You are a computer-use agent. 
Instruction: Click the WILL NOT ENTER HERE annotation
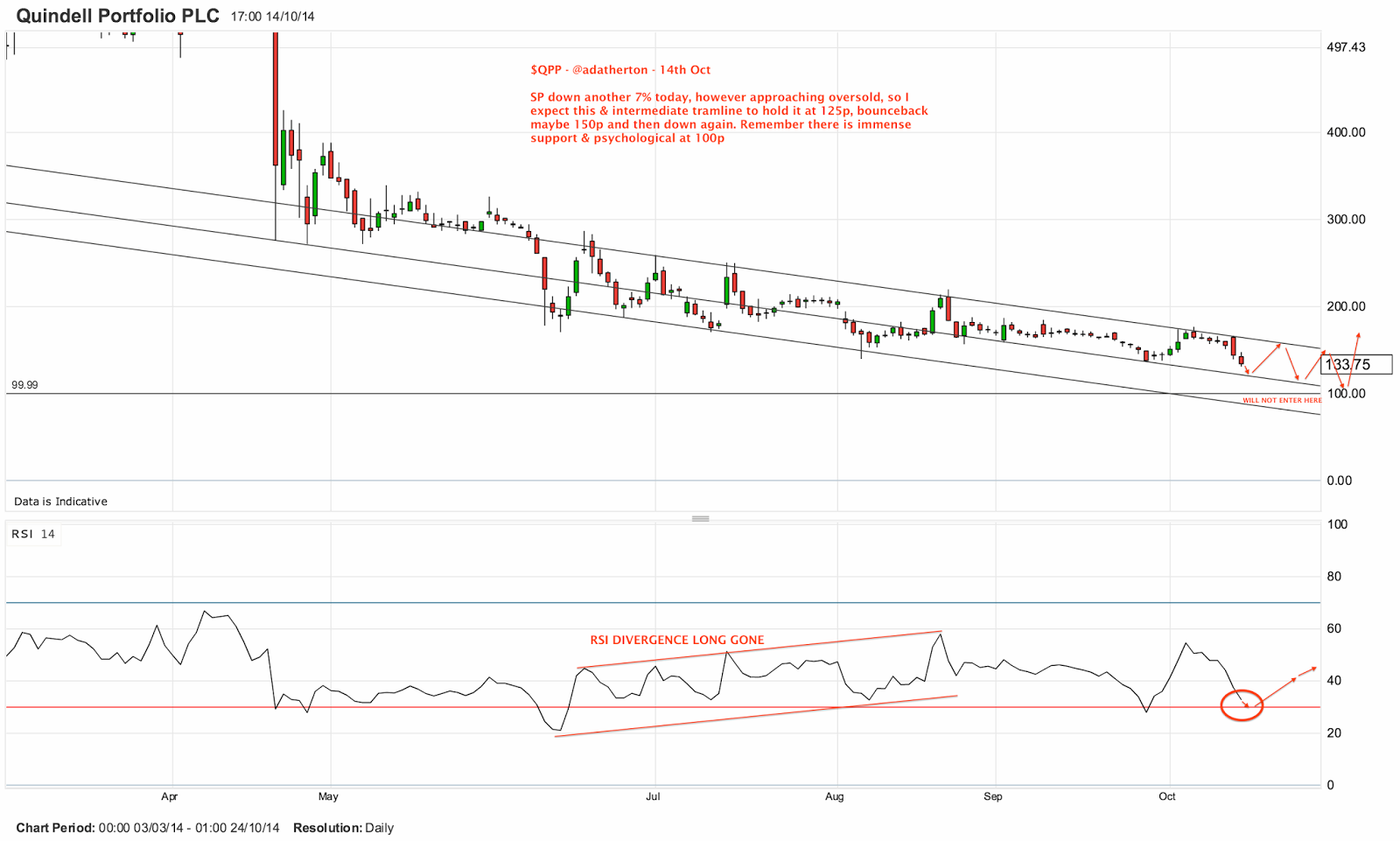coord(1282,401)
